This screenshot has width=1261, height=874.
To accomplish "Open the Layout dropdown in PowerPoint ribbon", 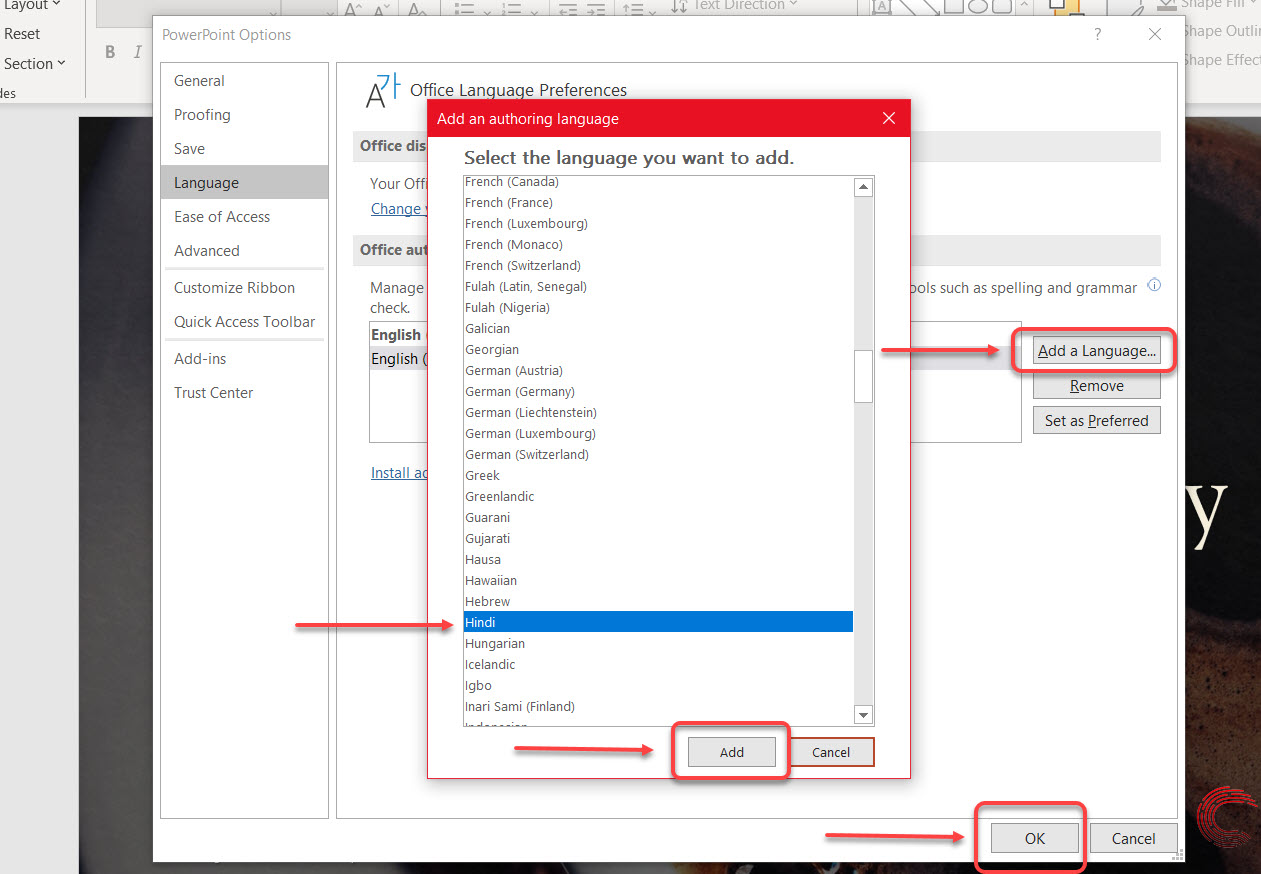I will tap(31, 5).
